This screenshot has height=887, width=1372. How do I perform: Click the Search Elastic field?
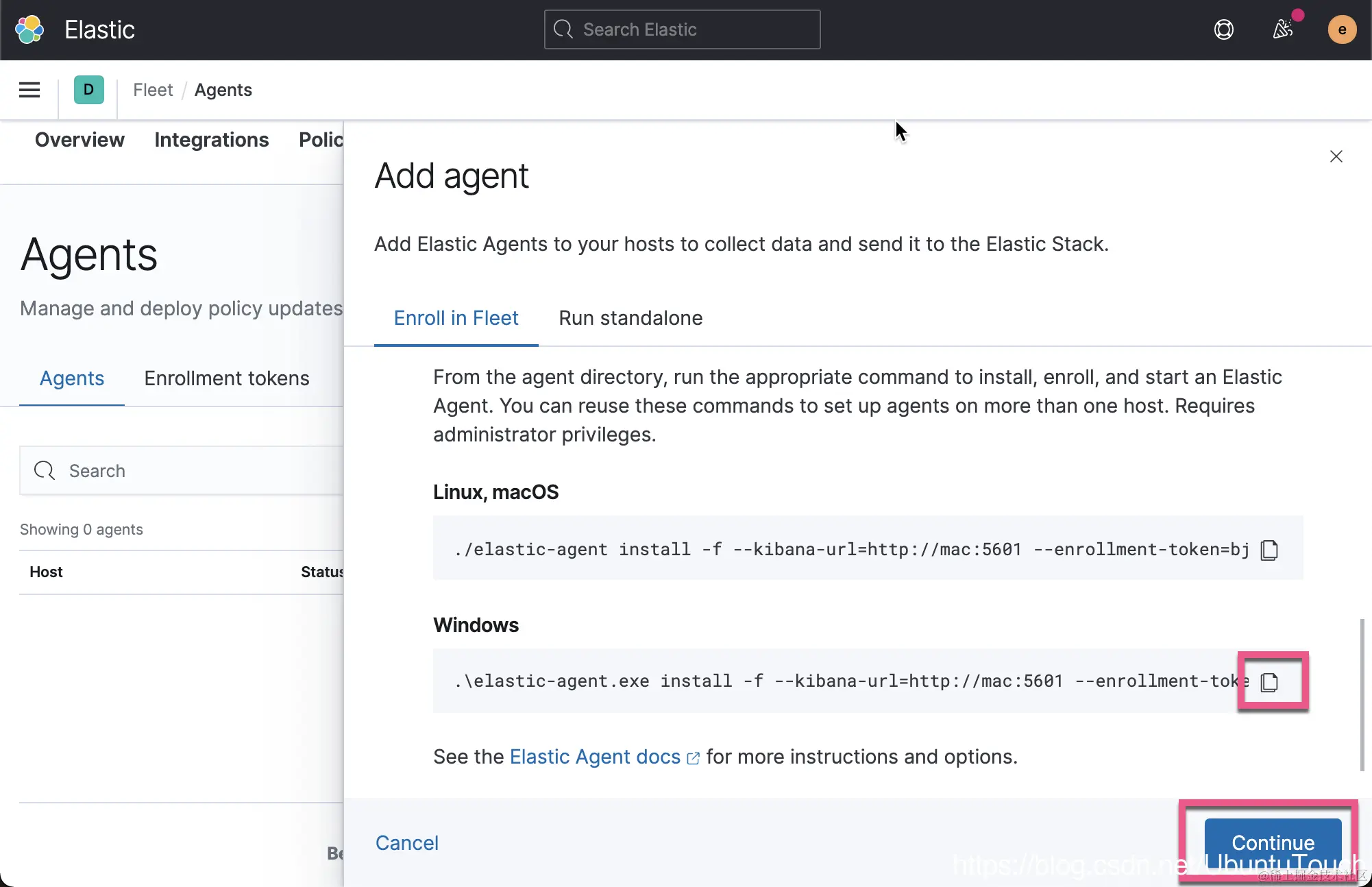click(682, 29)
